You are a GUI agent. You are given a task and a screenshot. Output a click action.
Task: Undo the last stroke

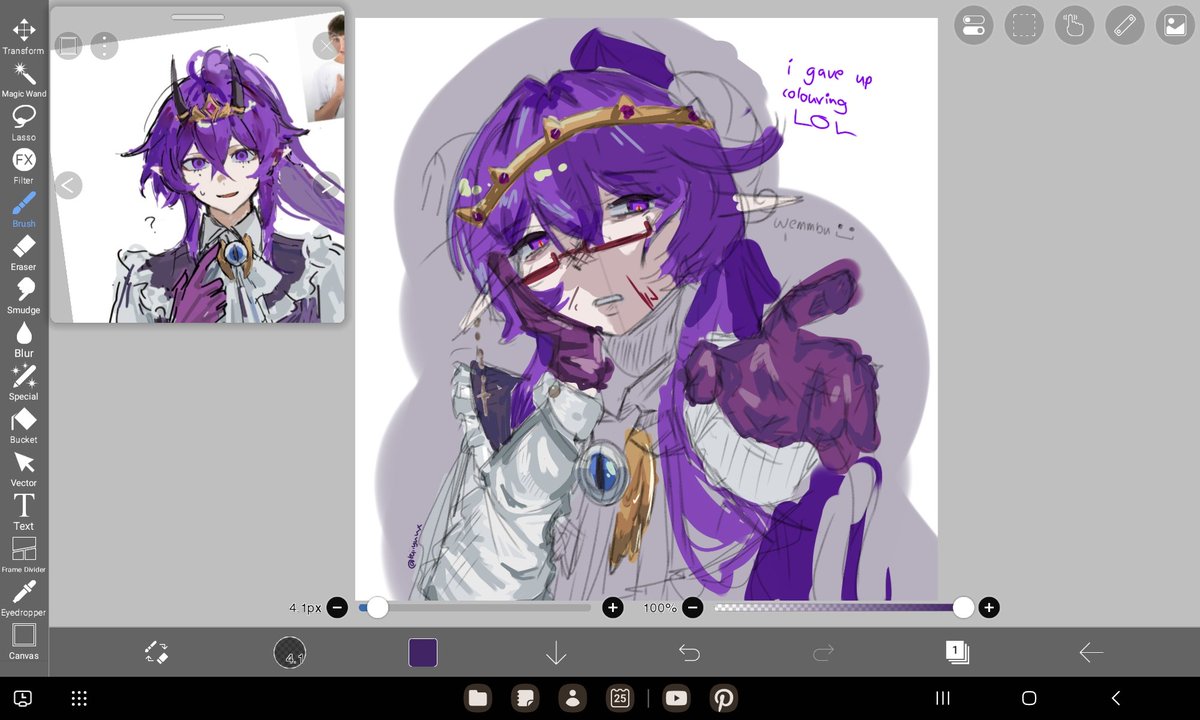(x=689, y=653)
